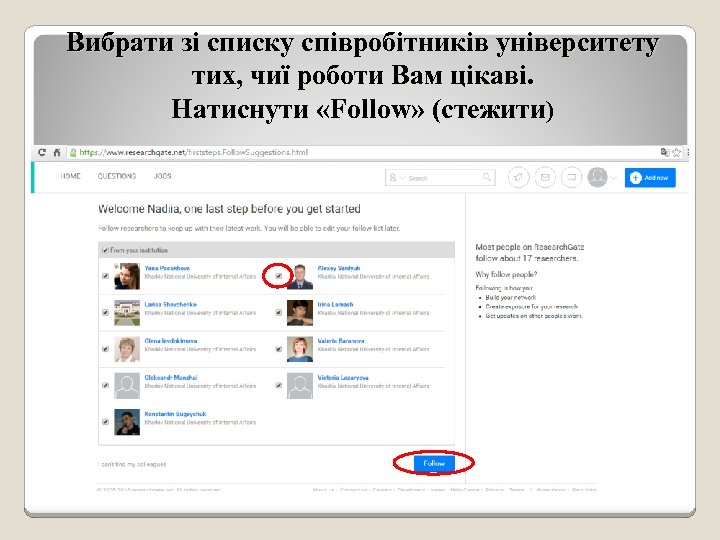The image size is (720, 540).
Task: Click 'Why follow people?' text
Action: (506, 274)
